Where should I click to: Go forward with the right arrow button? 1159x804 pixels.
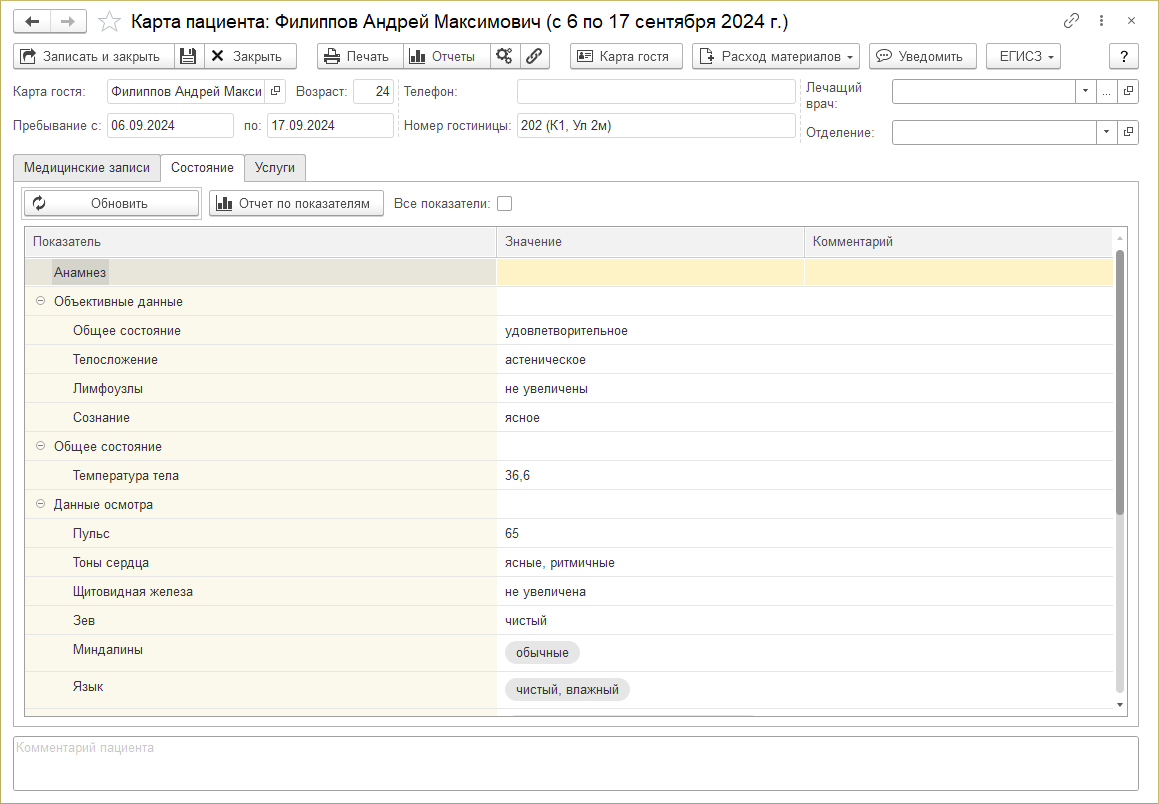(67, 21)
